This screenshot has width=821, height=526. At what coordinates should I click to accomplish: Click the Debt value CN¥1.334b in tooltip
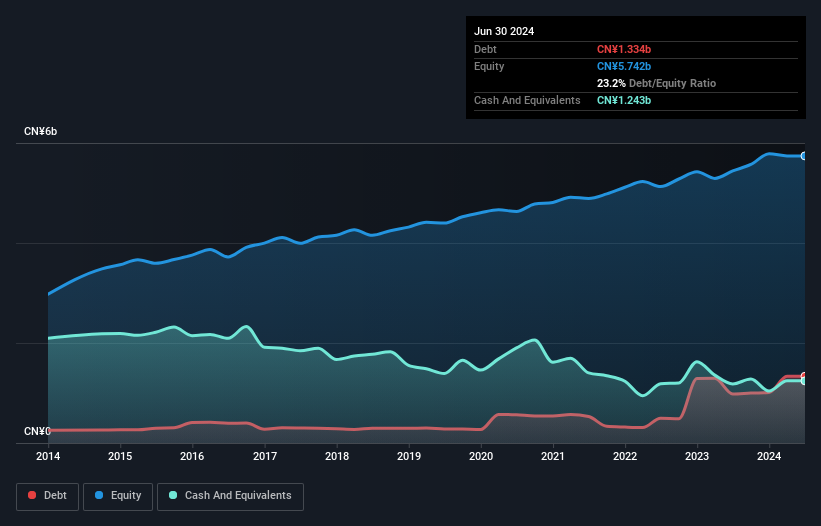(x=624, y=49)
